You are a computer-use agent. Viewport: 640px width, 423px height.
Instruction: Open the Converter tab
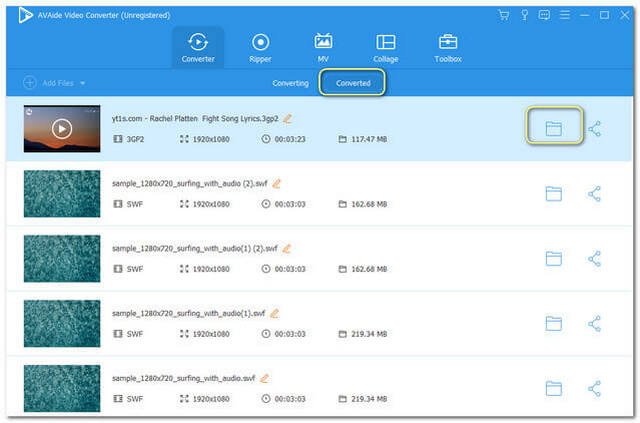click(x=198, y=47)
